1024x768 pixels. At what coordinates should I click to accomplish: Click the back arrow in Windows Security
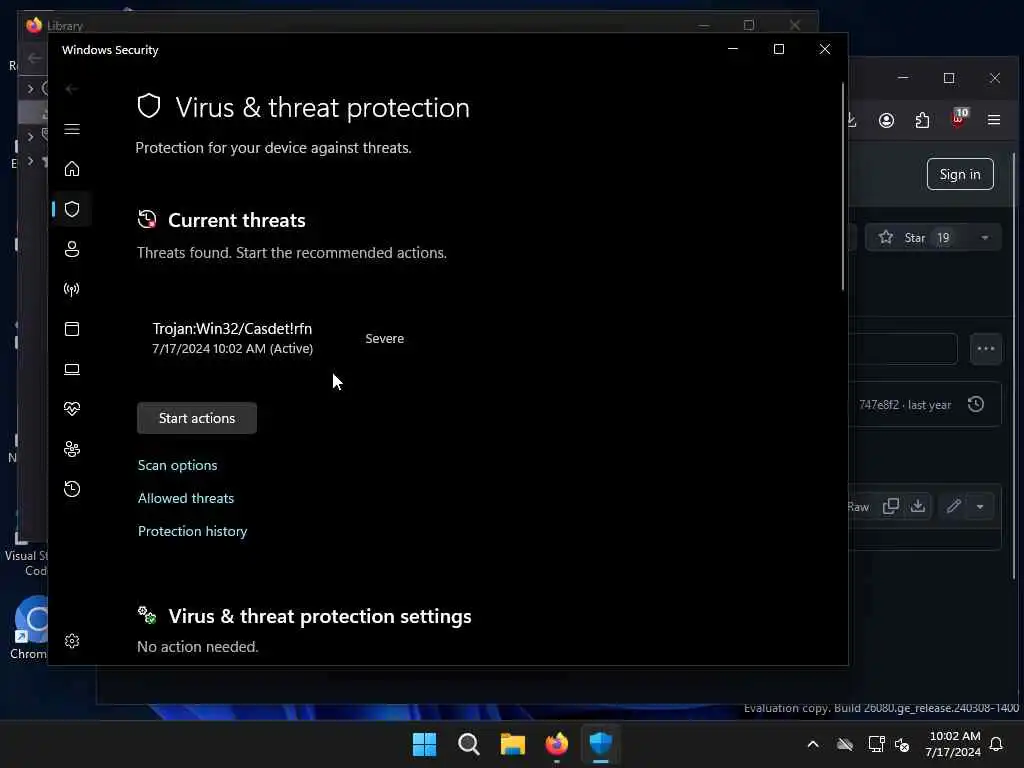(72, 89)
